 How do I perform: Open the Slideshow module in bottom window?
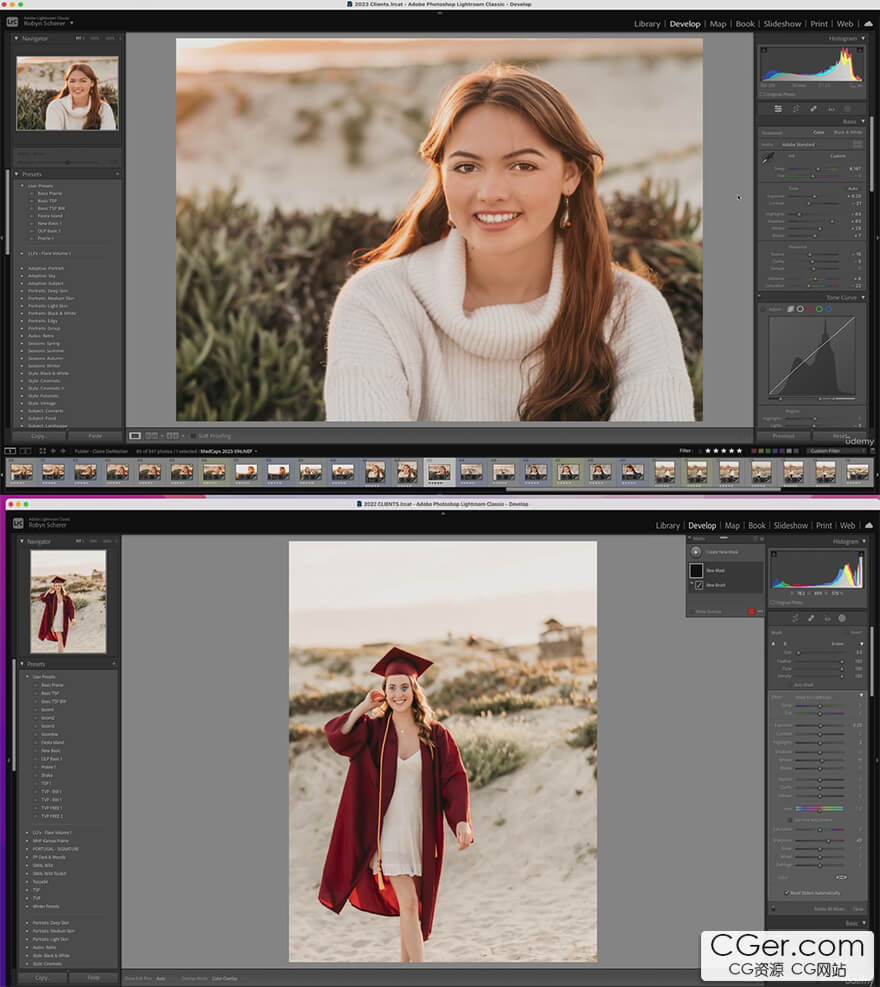(x=790, y=525)
